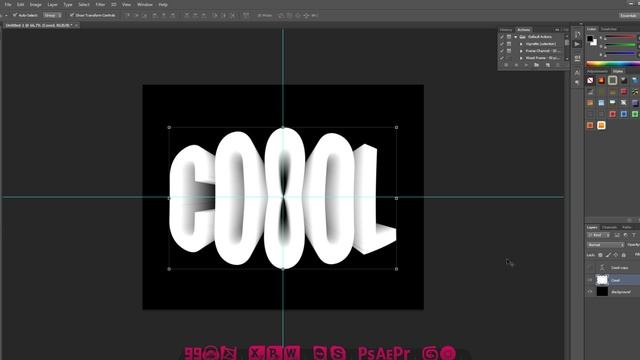Click Record button in Actions panel

(516, 65)
